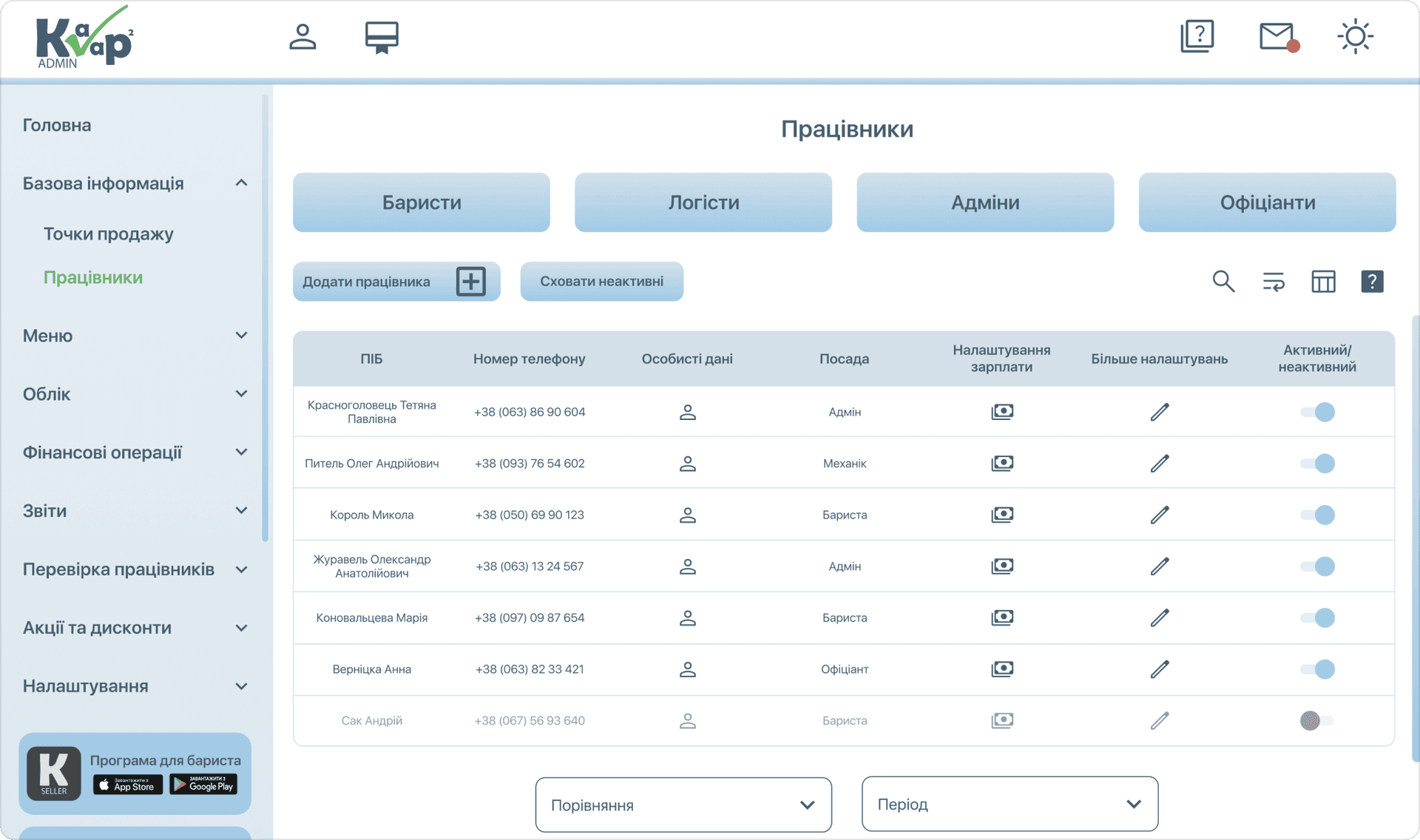Edit more settings pencil for Верніцка Анна

[1160, 669]
